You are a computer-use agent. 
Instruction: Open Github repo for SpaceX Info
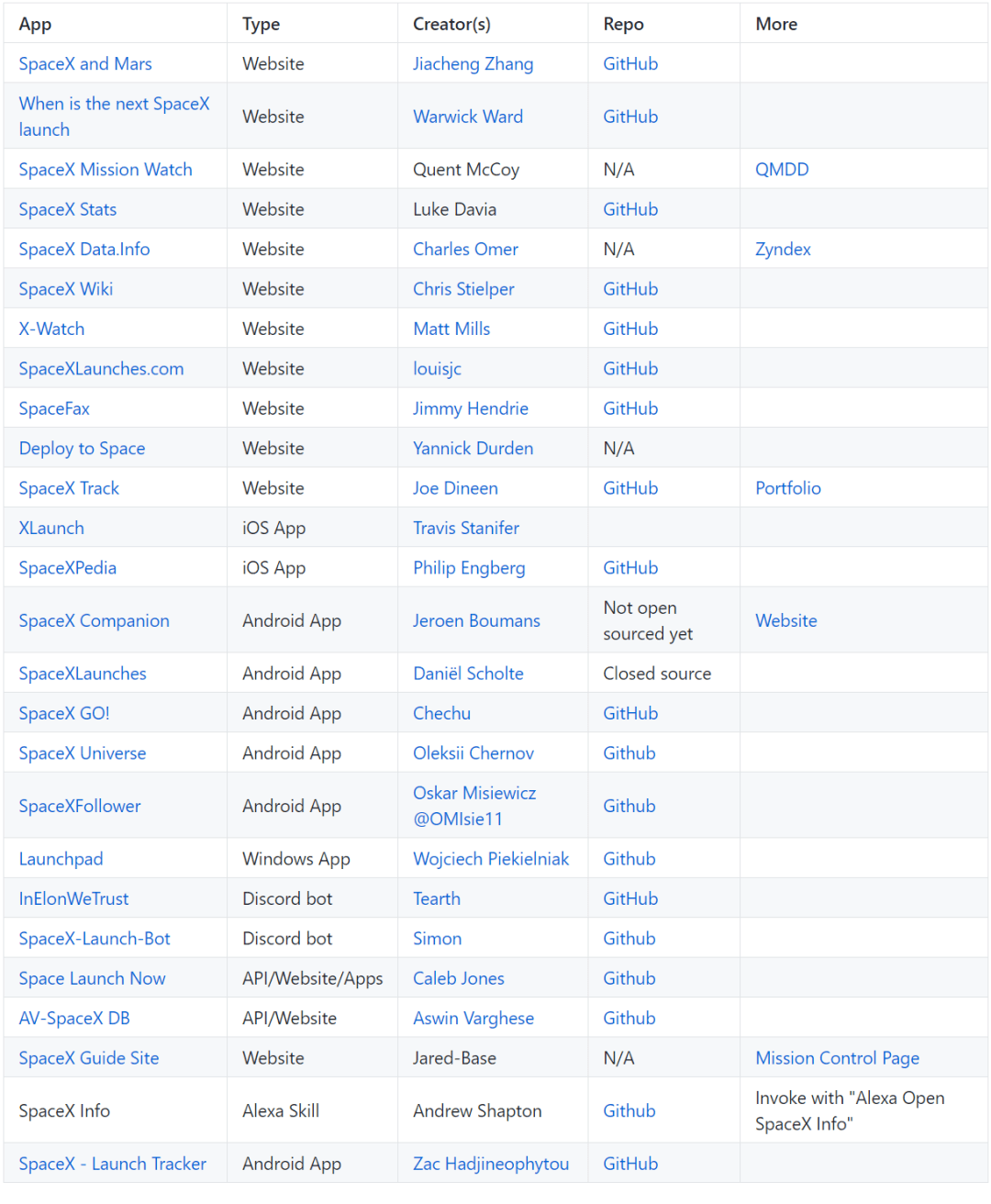pyautogui.click(x=629, y=1111)
